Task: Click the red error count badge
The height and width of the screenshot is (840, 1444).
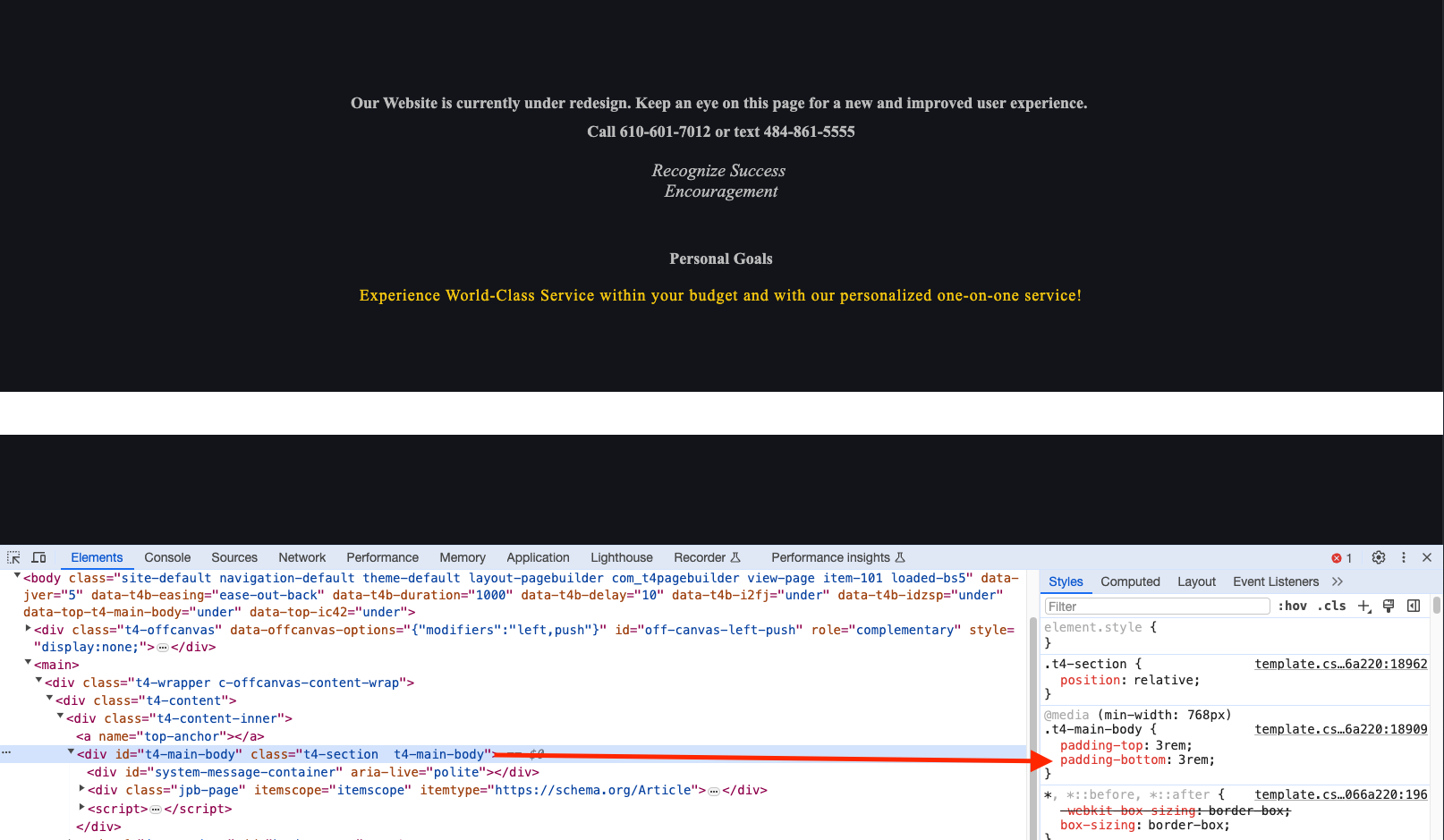Action: click(x=1342, y=558)
